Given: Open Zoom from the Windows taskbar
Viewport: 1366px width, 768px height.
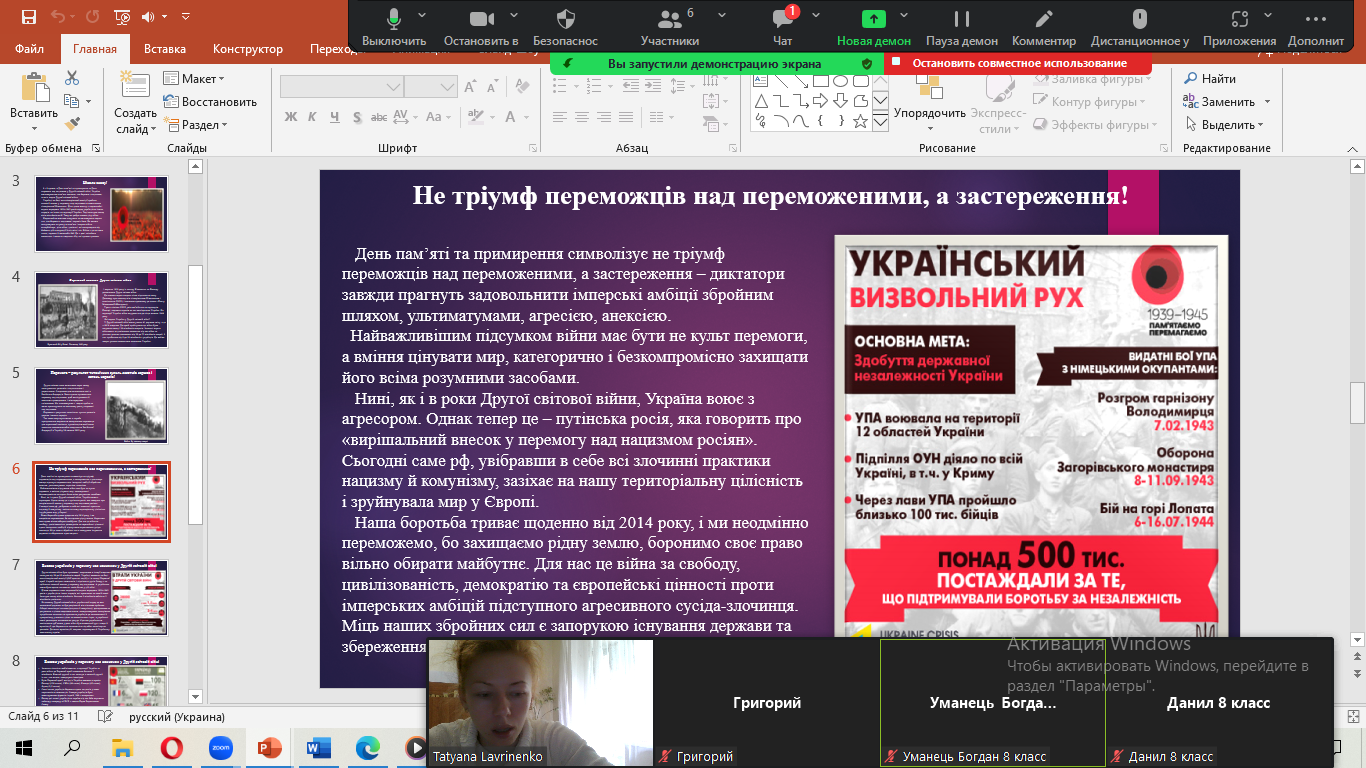Looking at the screenshot, I should point(221,748).
